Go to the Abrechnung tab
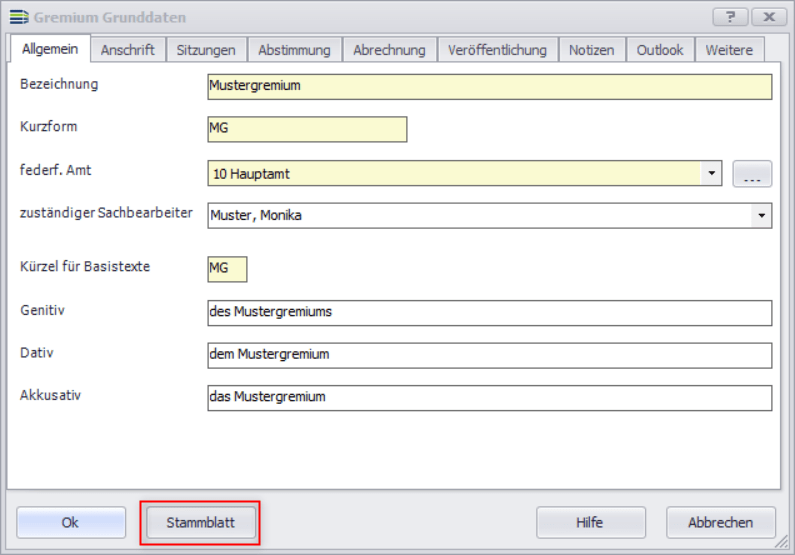The width and height of the screenshot is (795, 555). (389, 49)
